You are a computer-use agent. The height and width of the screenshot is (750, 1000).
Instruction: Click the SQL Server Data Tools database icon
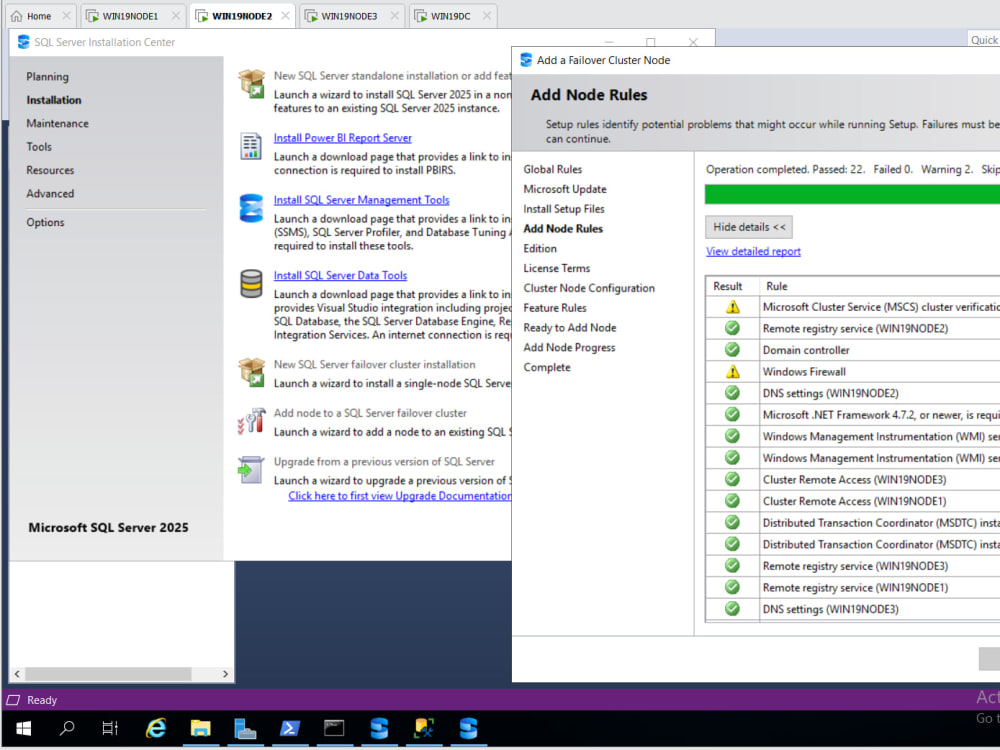[251, 284]
